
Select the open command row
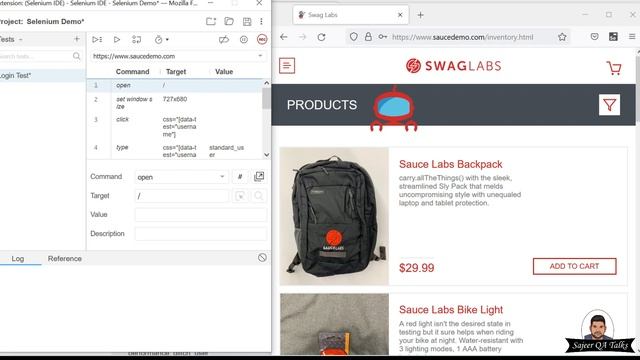175,85
